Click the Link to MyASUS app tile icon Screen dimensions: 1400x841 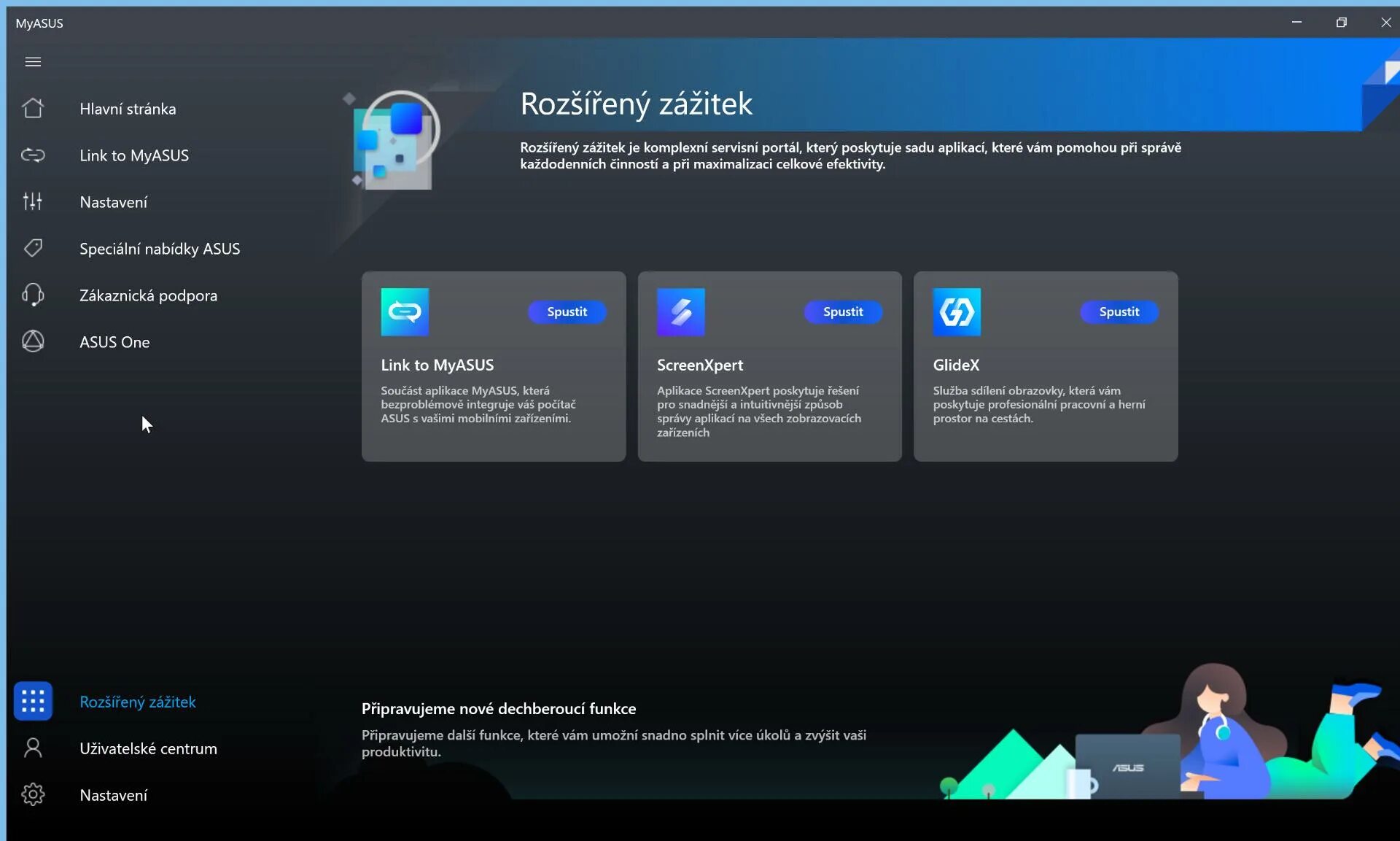click(405, 312)
